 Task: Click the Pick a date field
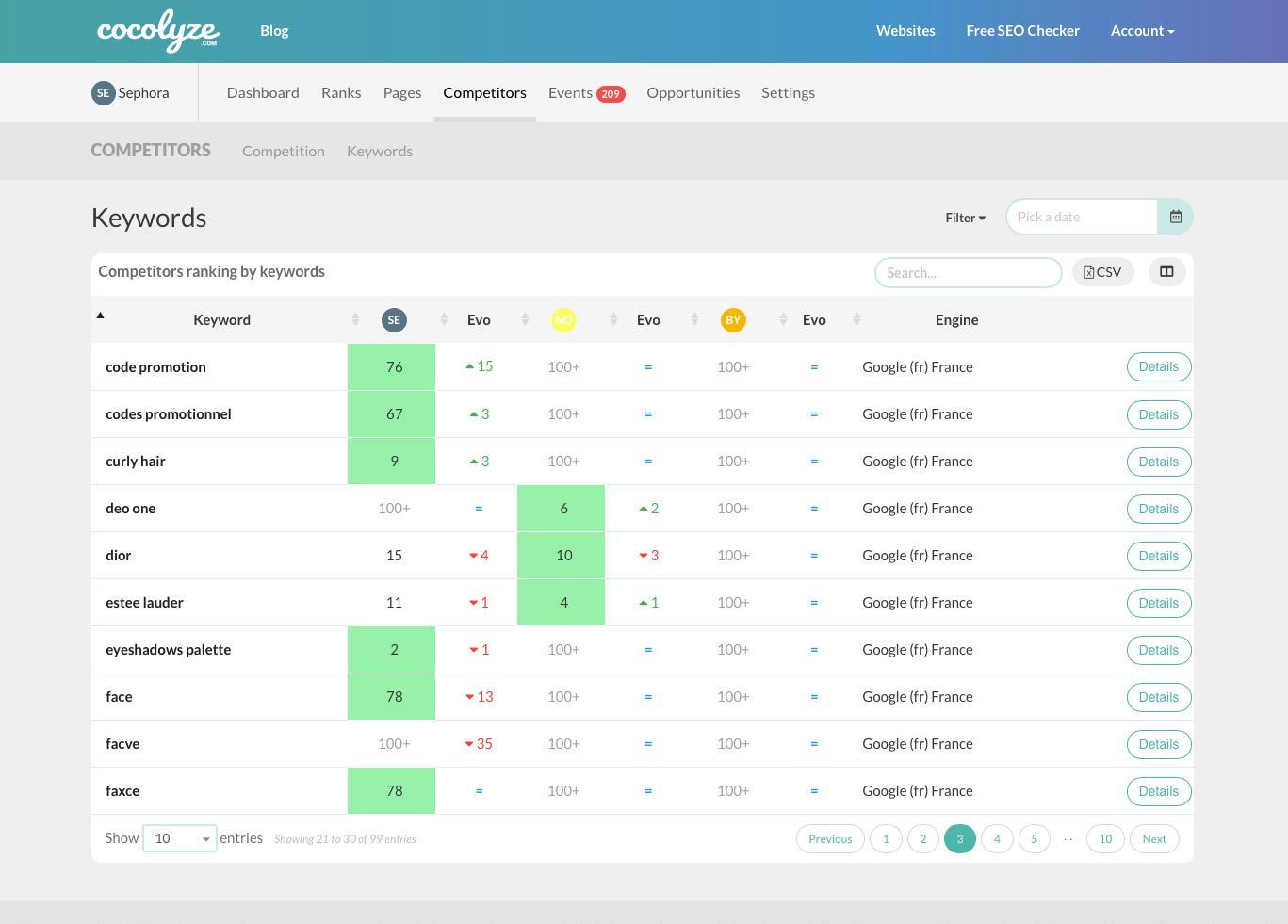pyautogui.click(x=1082, y=217)
